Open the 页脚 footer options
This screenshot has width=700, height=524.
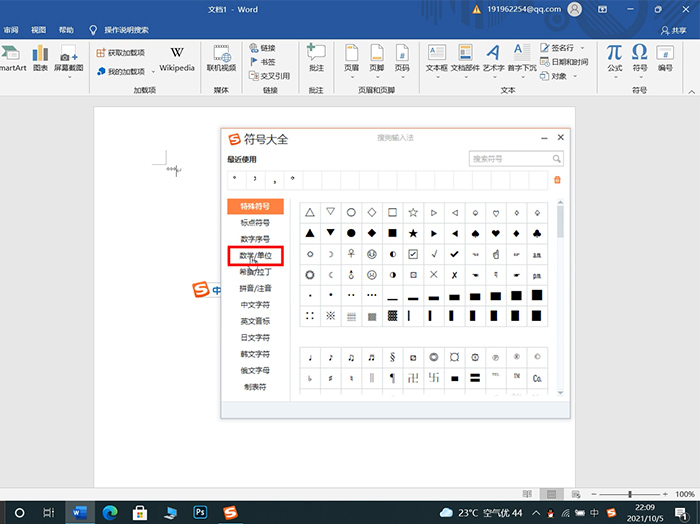tap(377, 61)
